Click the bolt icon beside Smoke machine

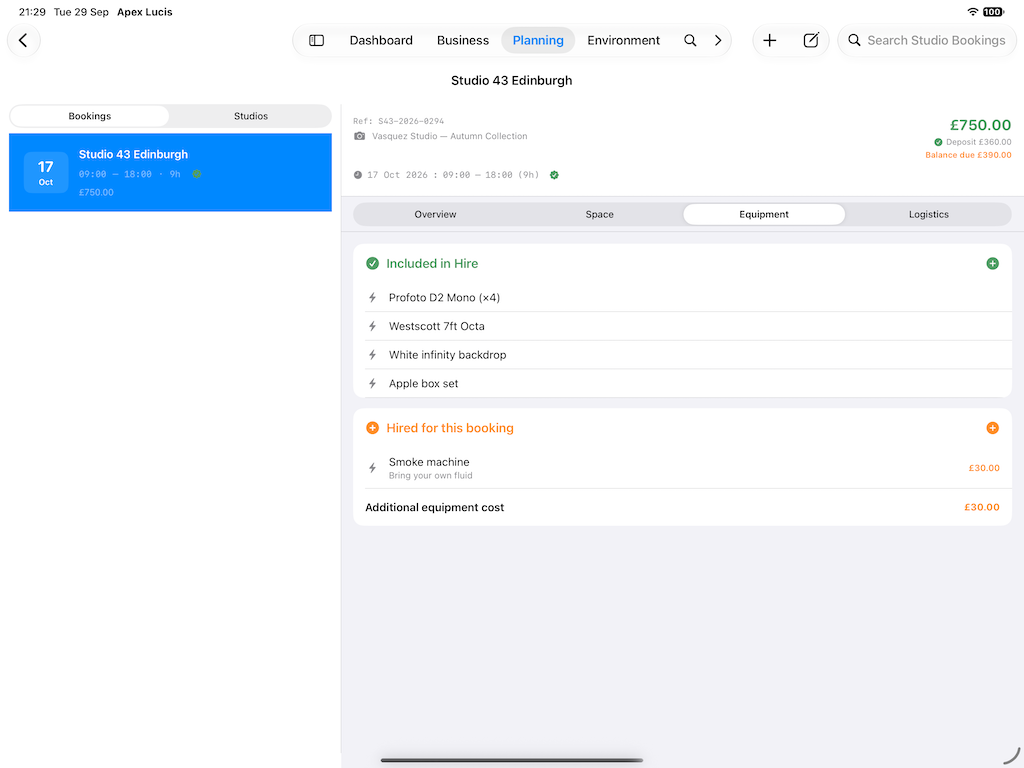click(372, 468)
